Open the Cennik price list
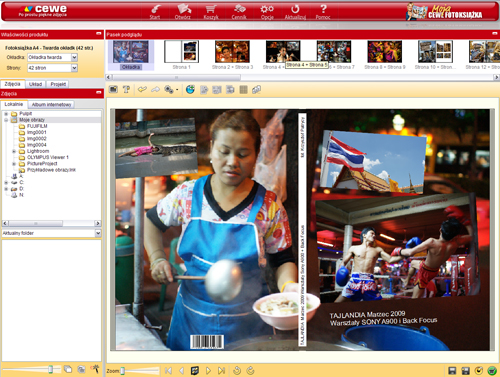Viewport: 500px width, 377px height. 239,12
